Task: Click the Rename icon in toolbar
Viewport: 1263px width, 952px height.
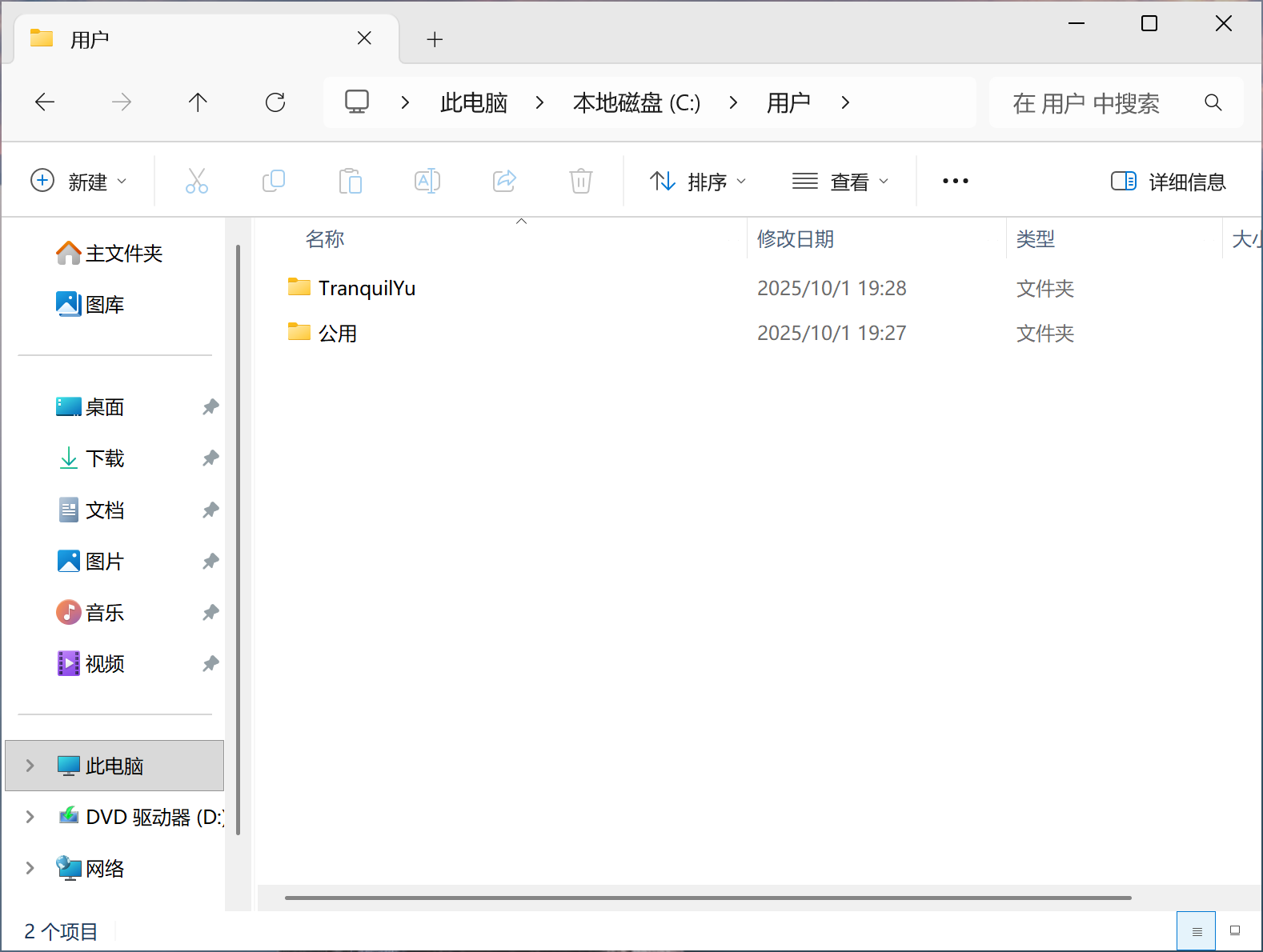Action: 427,182
